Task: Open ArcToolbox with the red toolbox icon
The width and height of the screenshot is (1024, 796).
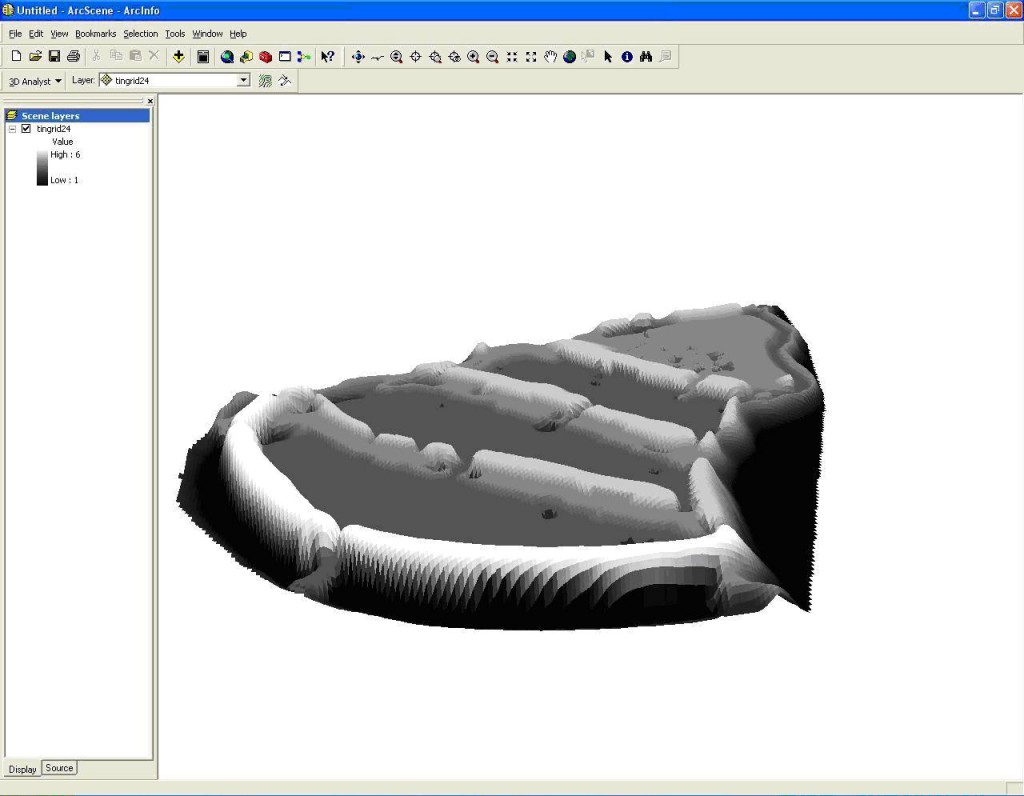Action: click(266, 57)
